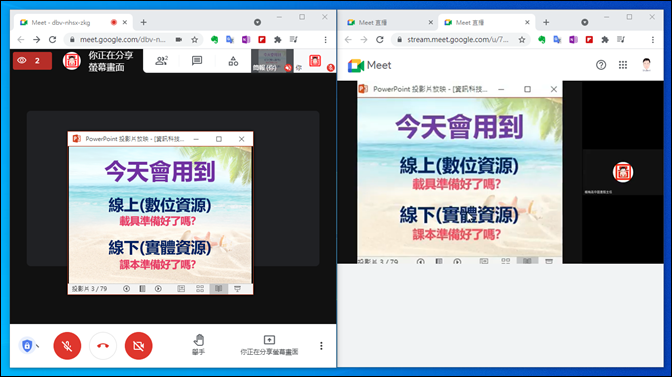Open Chrome three-dot menu in right window
The image size is (672, 377).
(x=653, y=39)
